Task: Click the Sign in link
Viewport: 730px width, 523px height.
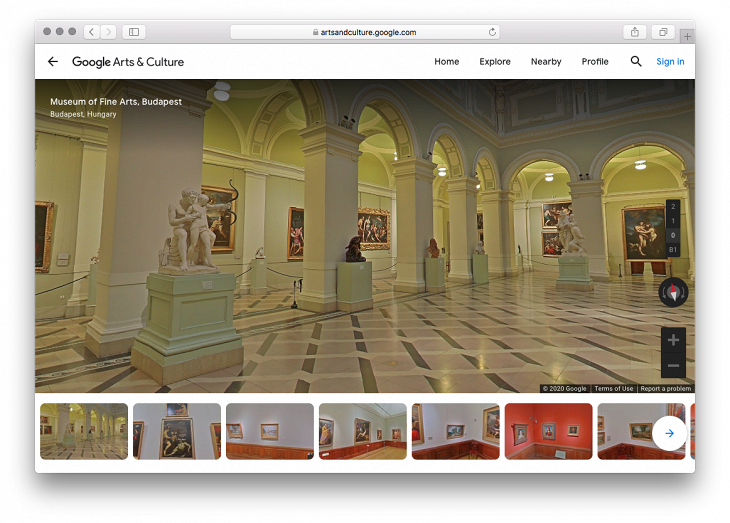Action: [670, 62]
